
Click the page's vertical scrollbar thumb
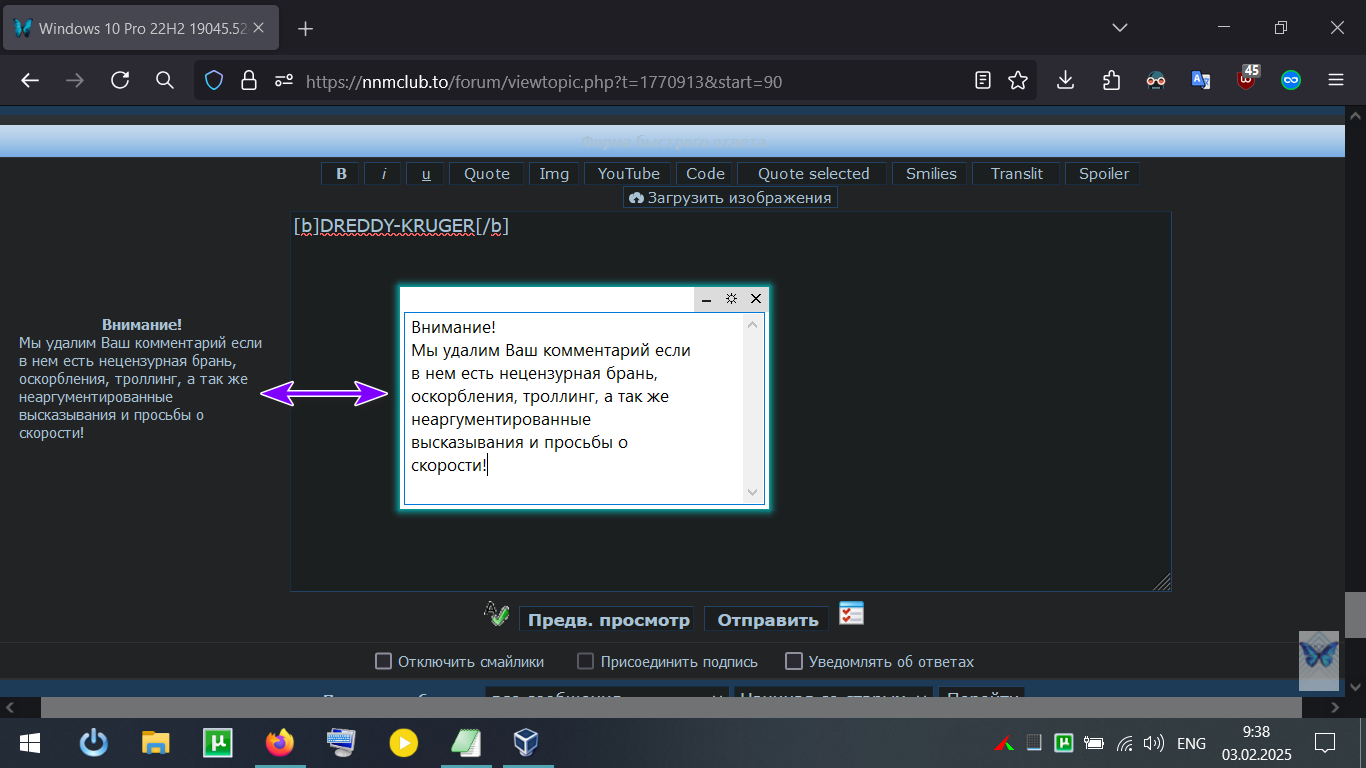click(x=1355, y=615)
